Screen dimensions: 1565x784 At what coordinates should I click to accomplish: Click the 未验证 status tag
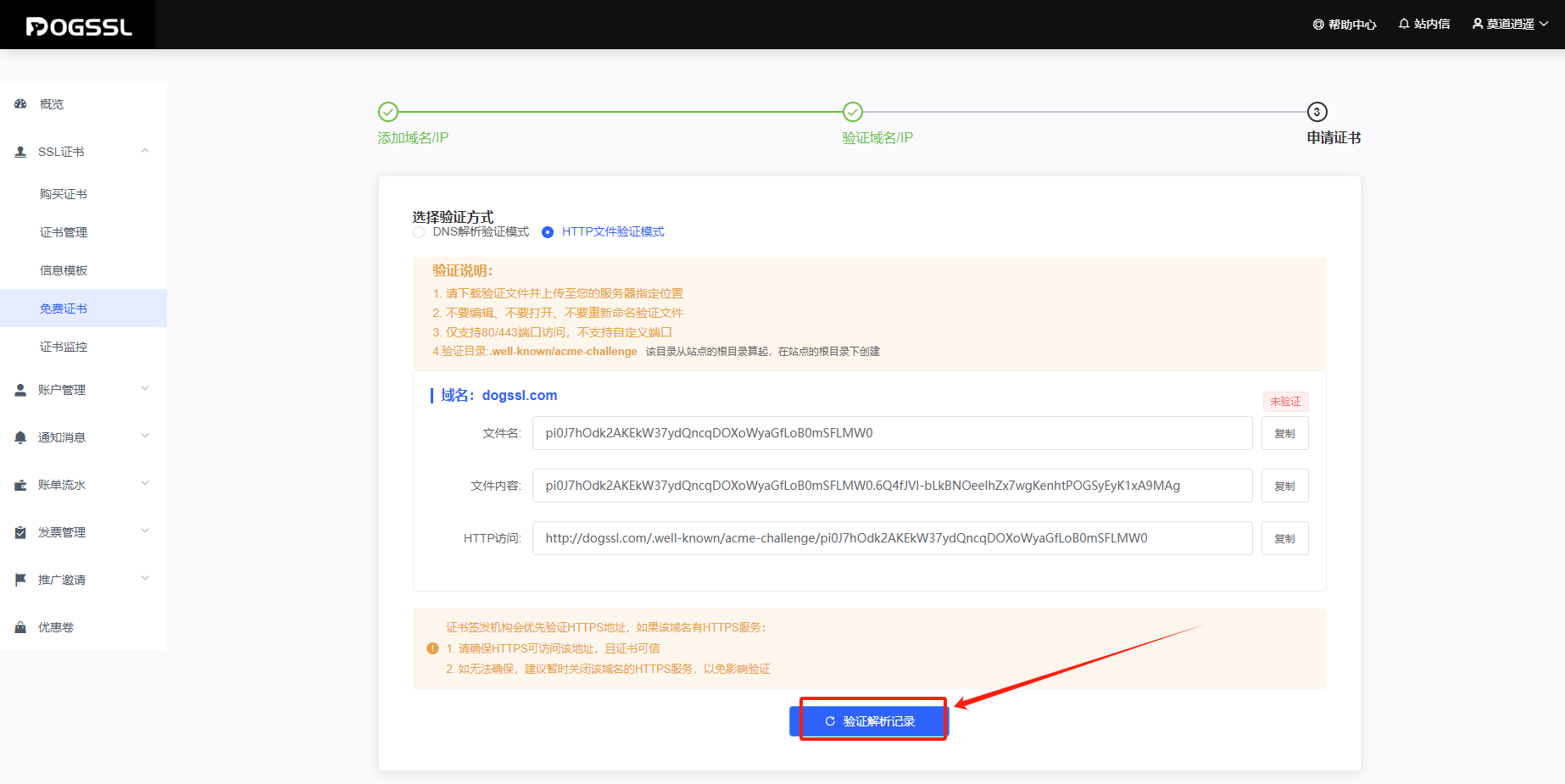1285,401
